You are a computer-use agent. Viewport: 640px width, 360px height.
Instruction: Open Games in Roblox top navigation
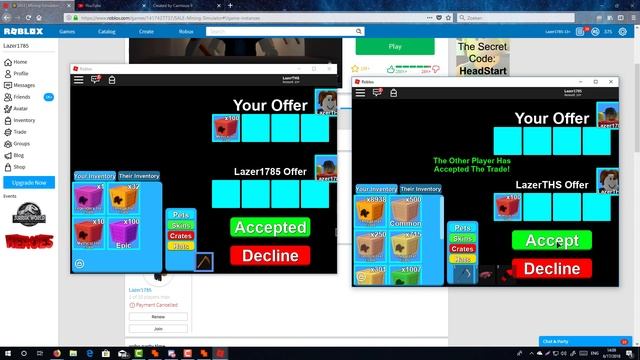[67, 31]
